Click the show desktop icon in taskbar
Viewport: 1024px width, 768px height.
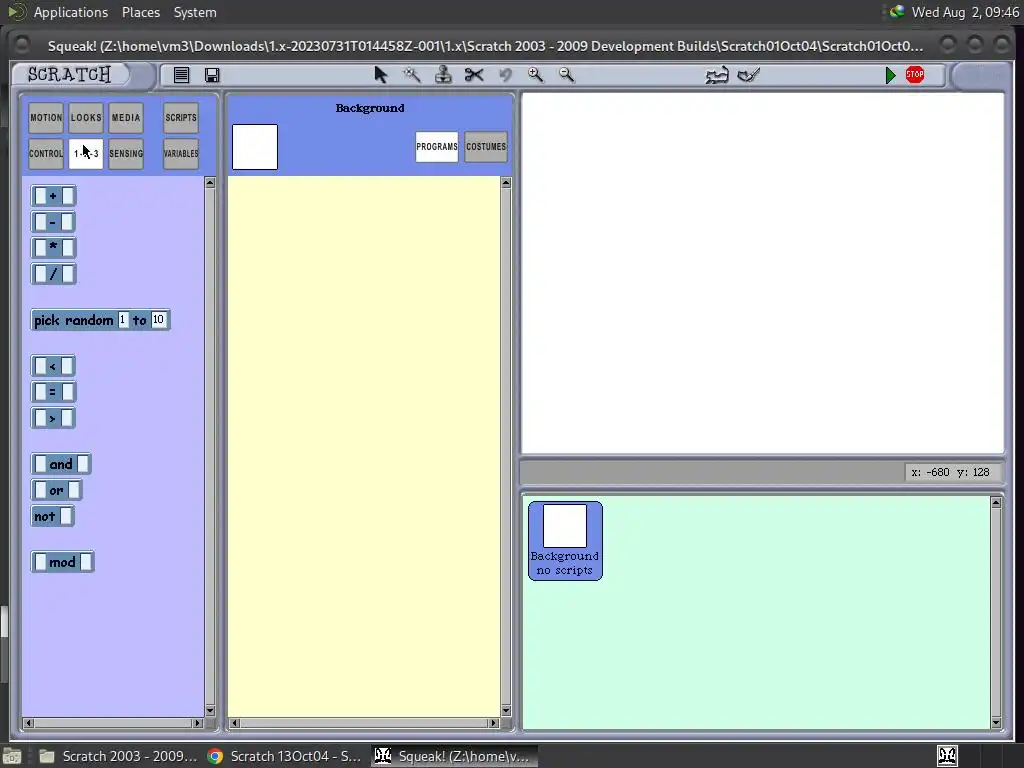pos(12,756)
